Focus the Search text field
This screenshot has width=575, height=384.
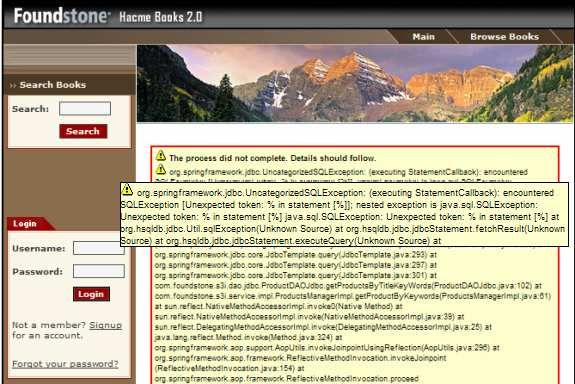[85, 109]
